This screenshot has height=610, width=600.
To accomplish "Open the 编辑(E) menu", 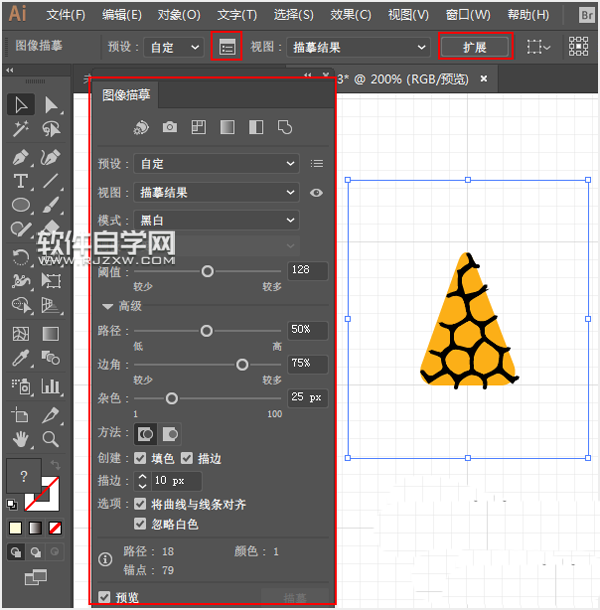I will pyautogui.click(x=122, y=15).
